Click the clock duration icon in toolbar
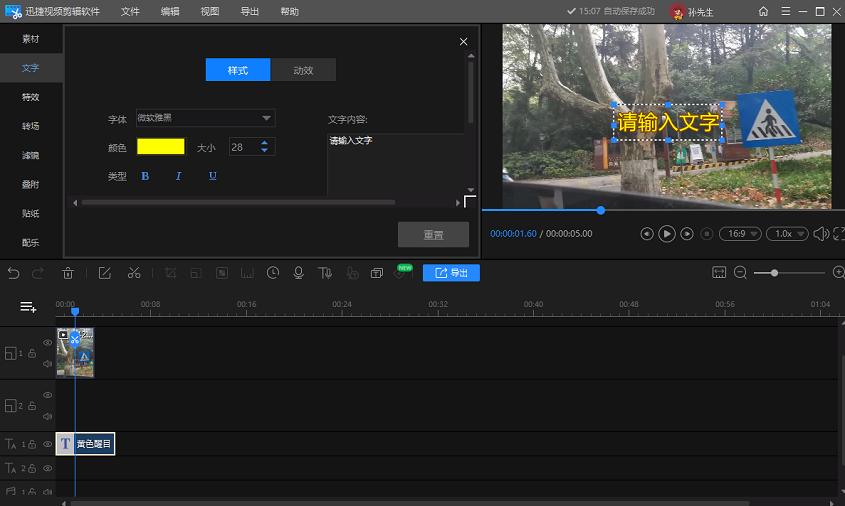The width and height of the screenshot is (845, 506). 273,273
